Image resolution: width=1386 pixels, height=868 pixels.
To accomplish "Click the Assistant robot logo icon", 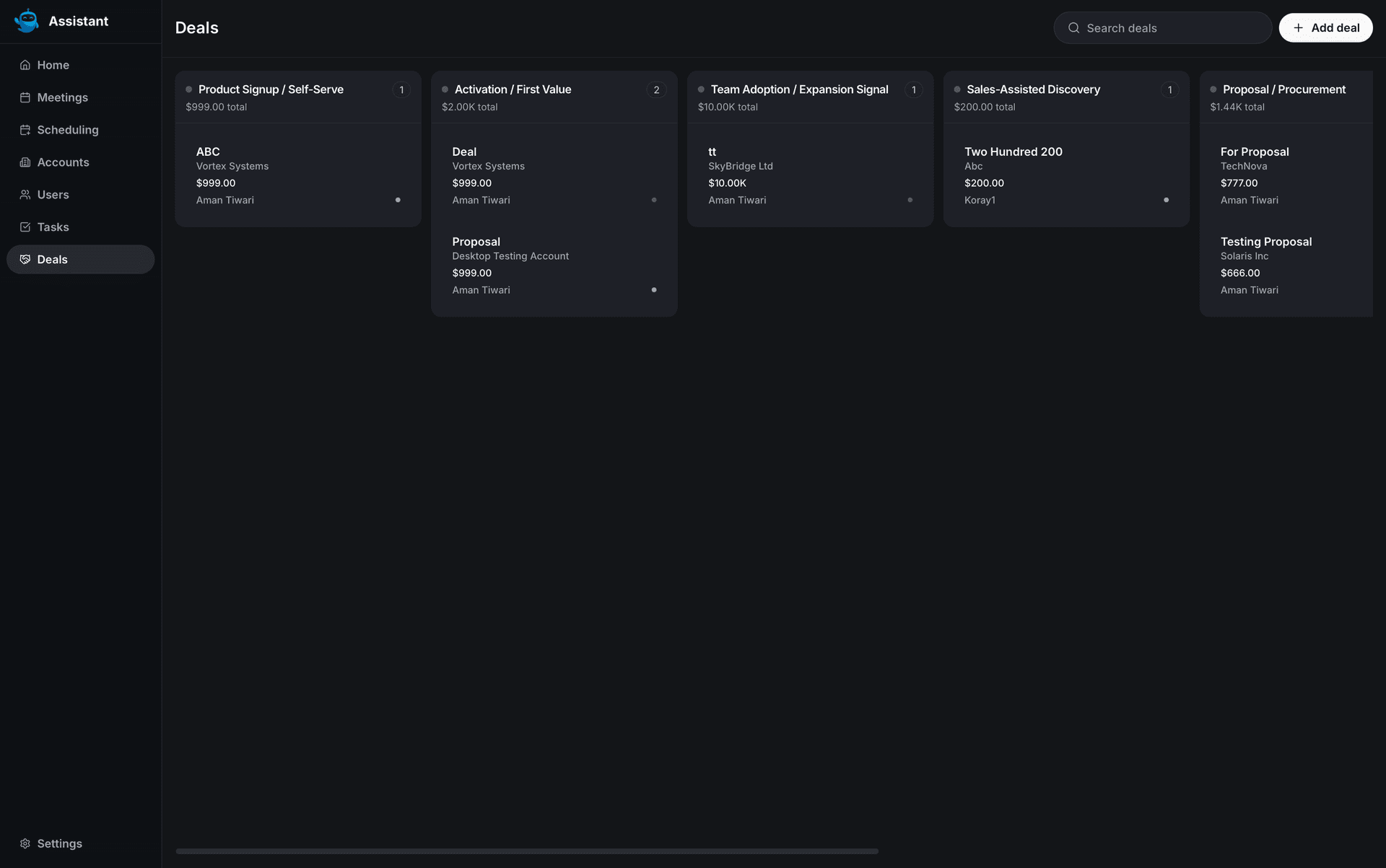I will click(x=27, y=21).
